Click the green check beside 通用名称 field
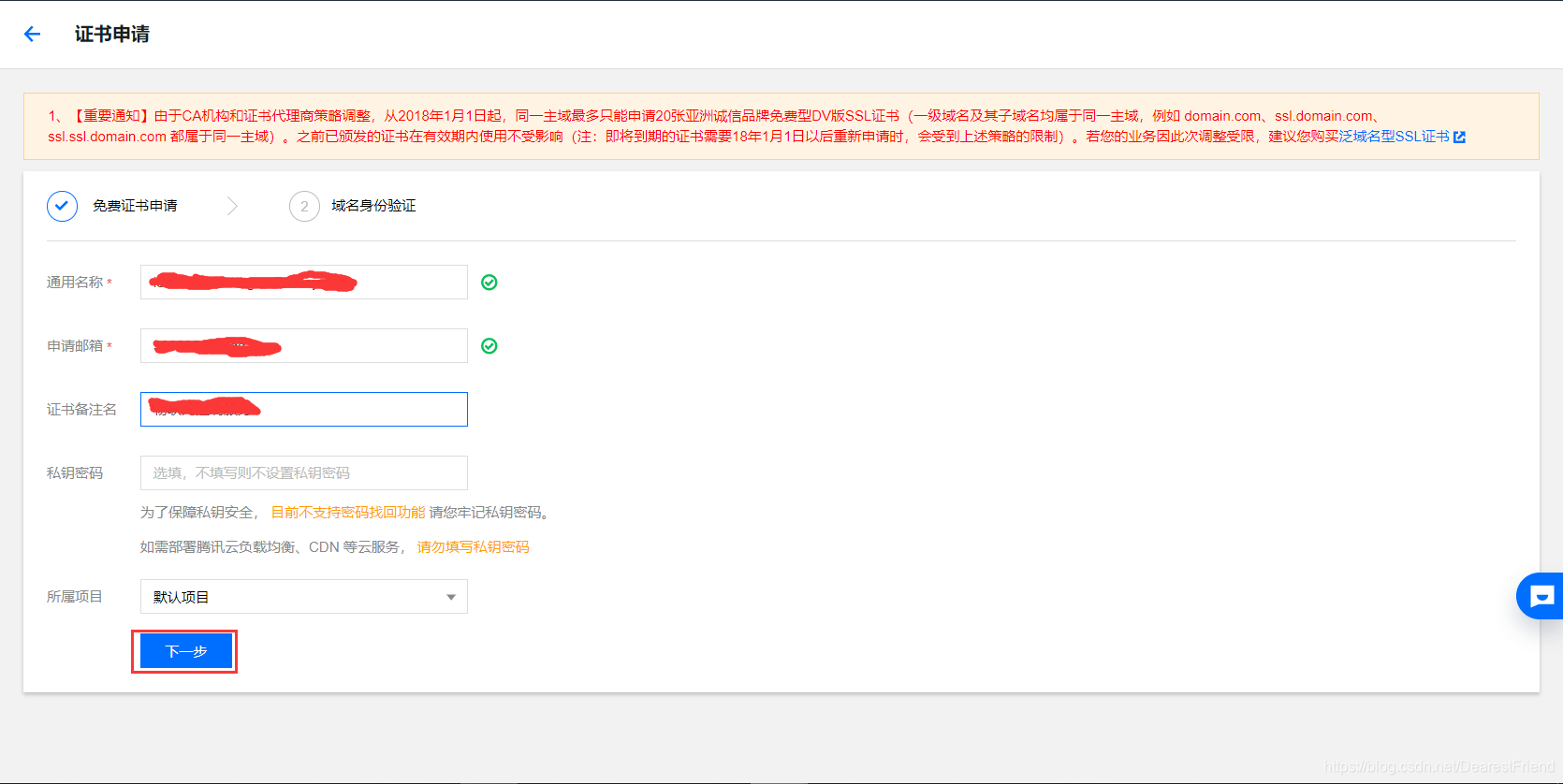The height and width of the screenshot is (784, 1563). tap(489, 283)
